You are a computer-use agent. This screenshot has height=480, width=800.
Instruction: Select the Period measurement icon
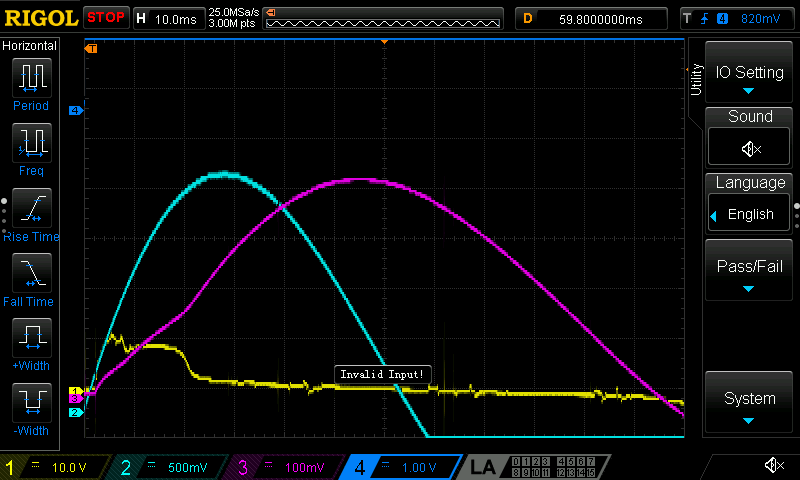[30, 78]
